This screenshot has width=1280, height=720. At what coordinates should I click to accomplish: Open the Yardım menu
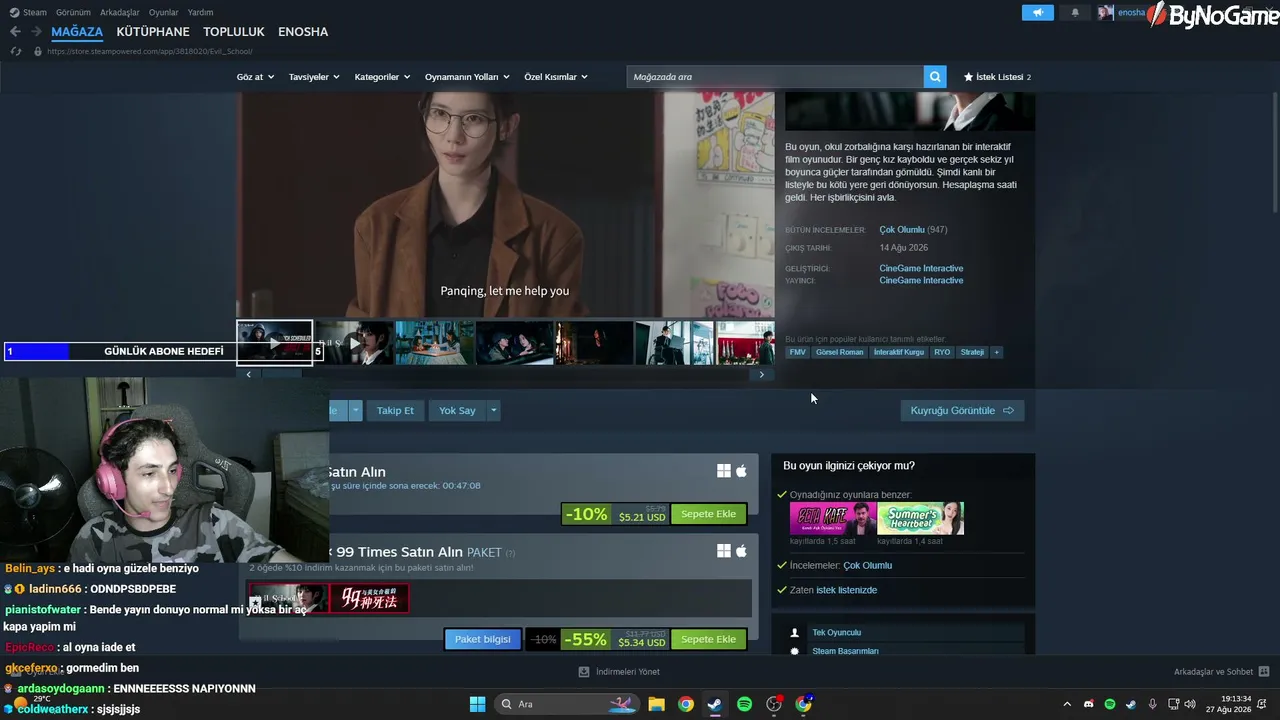pyautogui.click(x=200, y=12)
